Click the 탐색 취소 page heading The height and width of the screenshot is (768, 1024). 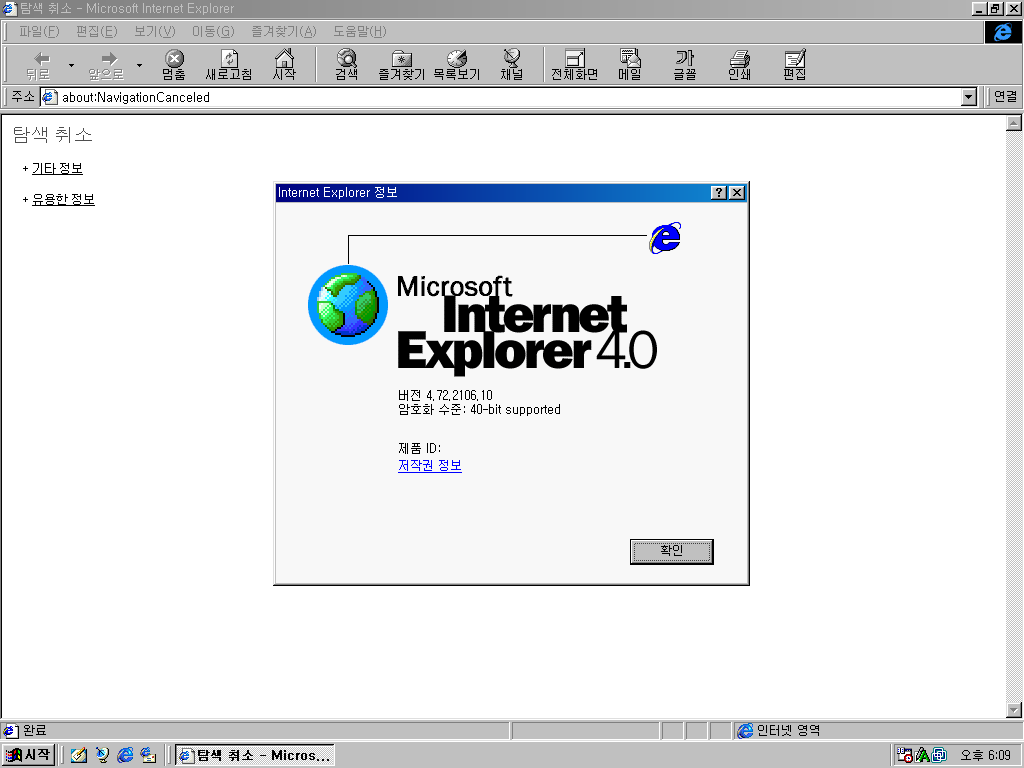click(53, 135)
